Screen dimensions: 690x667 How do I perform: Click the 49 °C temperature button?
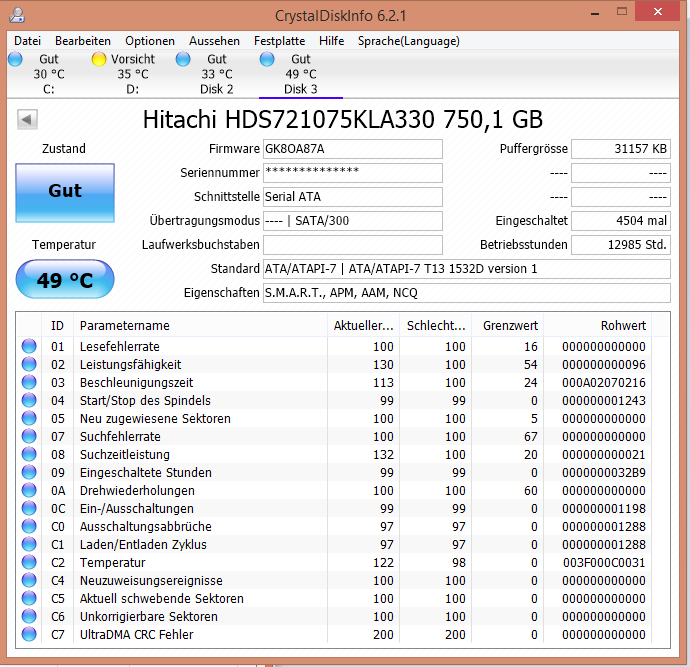pyautogui.click(x=65, y=279)
